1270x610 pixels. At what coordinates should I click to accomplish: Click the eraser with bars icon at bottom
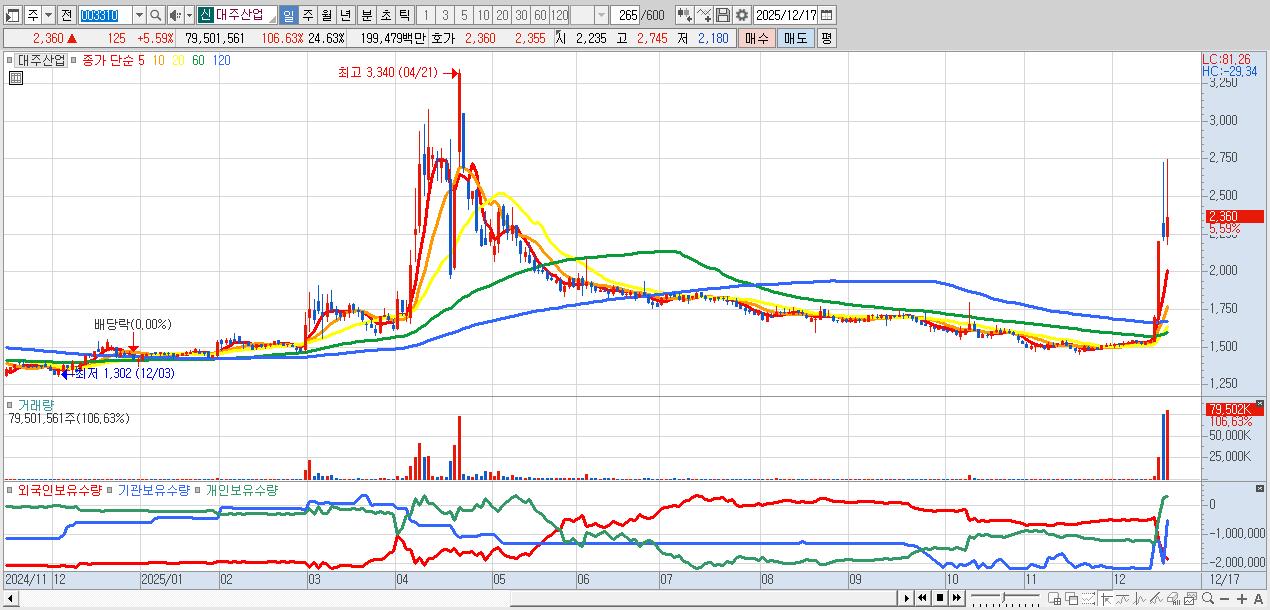click(x=1173, y=598)
